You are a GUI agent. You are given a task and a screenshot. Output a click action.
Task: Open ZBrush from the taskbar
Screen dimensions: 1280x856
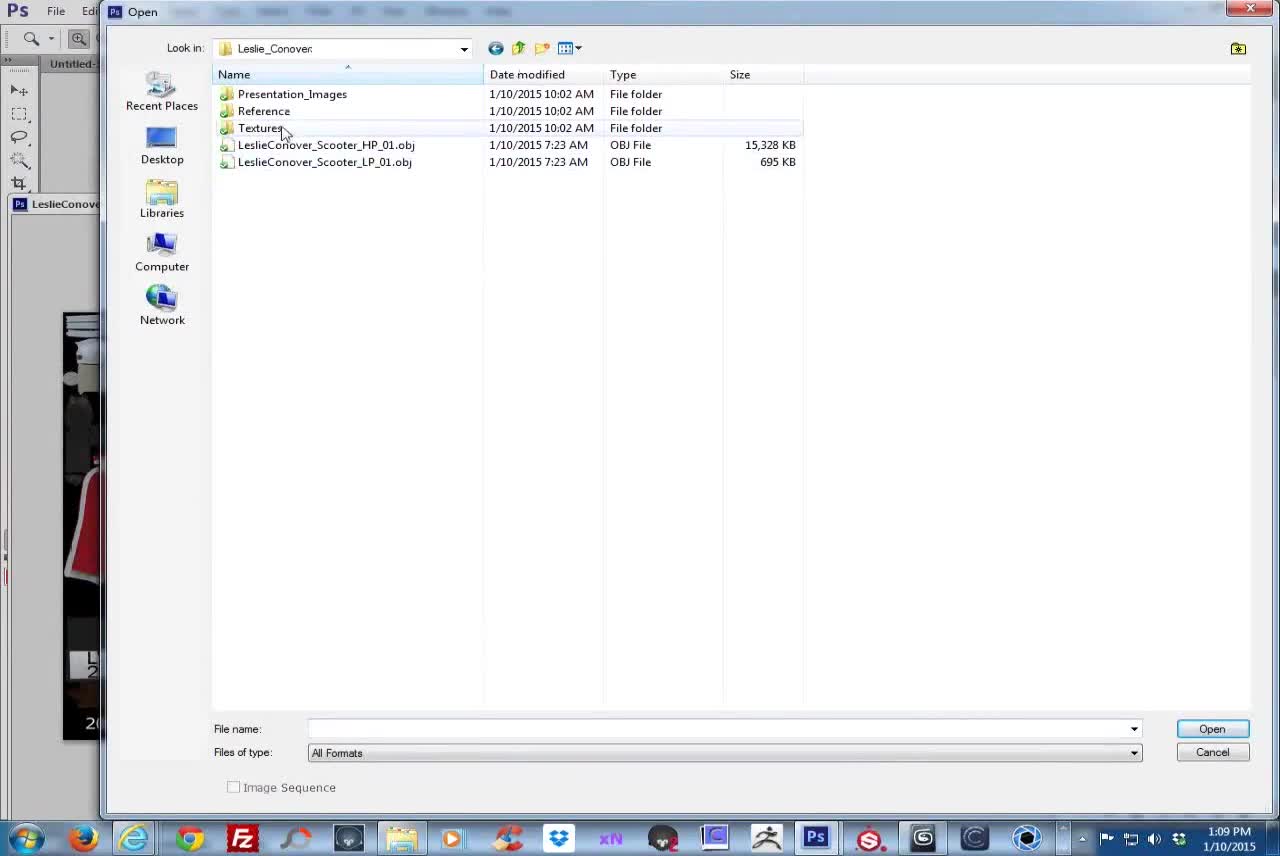(x=767, y=838)
